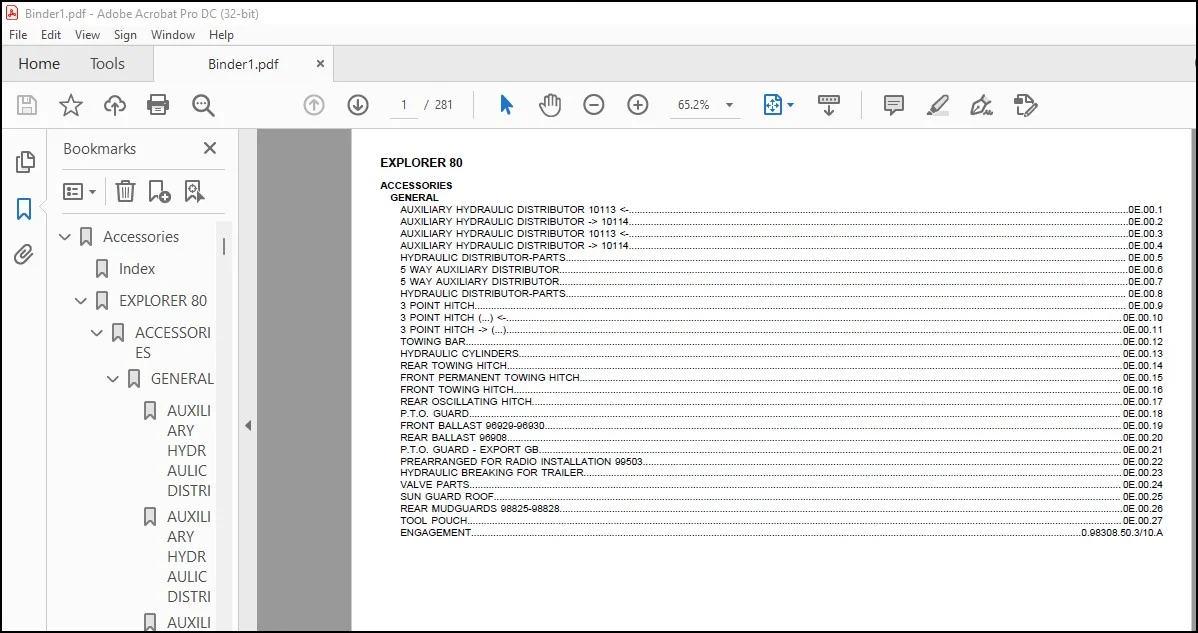Upload file to cloud icon
The image size is (1198, 633).
(115, 105)
